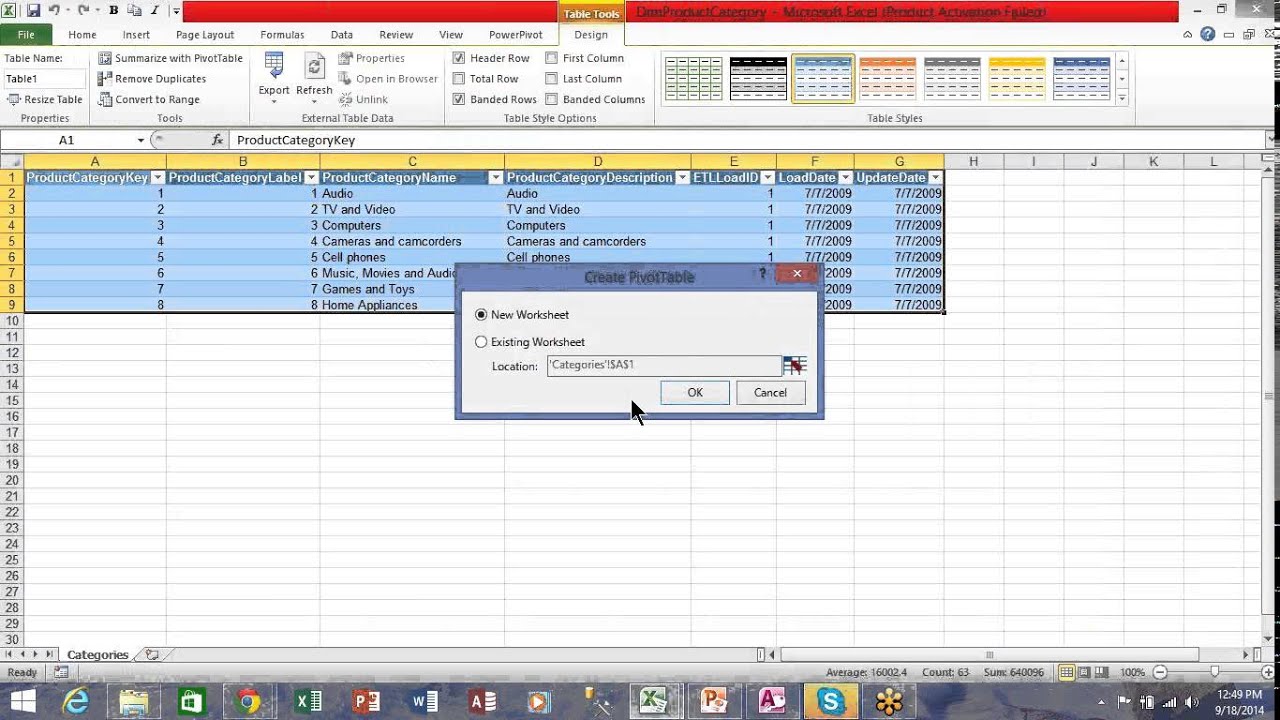Click Summarize with PivotTable

click(x=170, y=58)
